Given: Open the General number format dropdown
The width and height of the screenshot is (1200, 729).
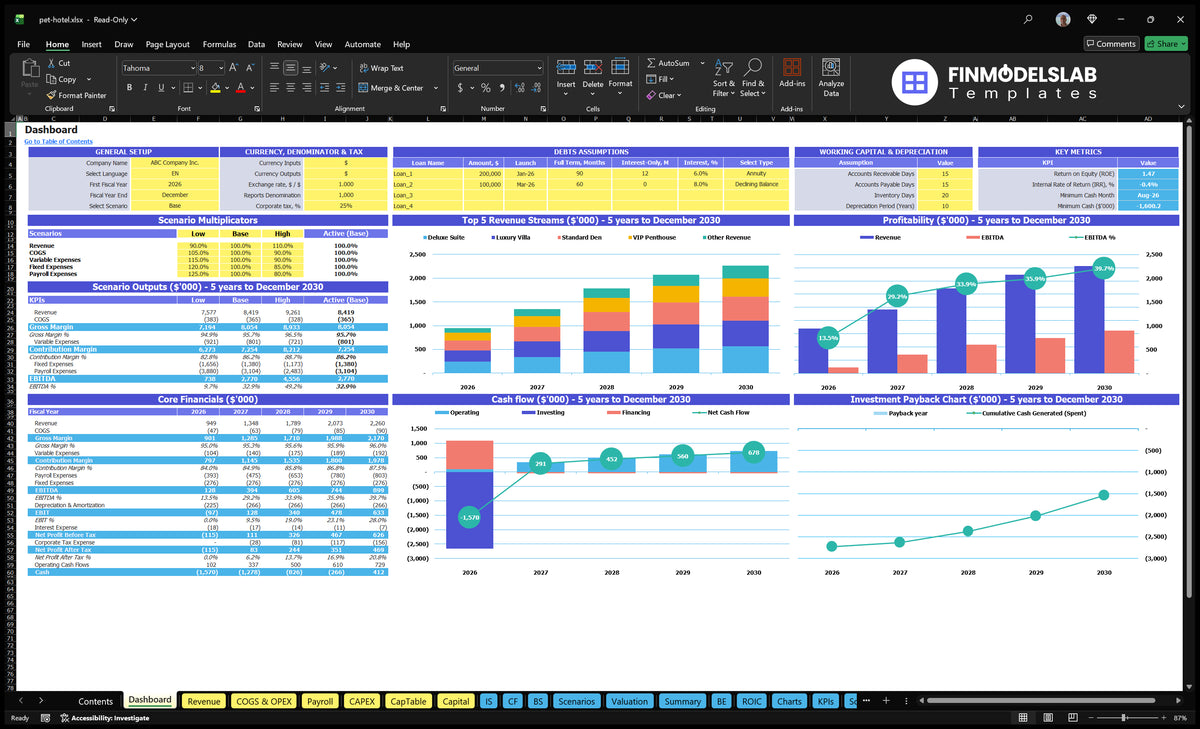Looking at the screenshot, I should pyautogui.click(x=538, y=68).
